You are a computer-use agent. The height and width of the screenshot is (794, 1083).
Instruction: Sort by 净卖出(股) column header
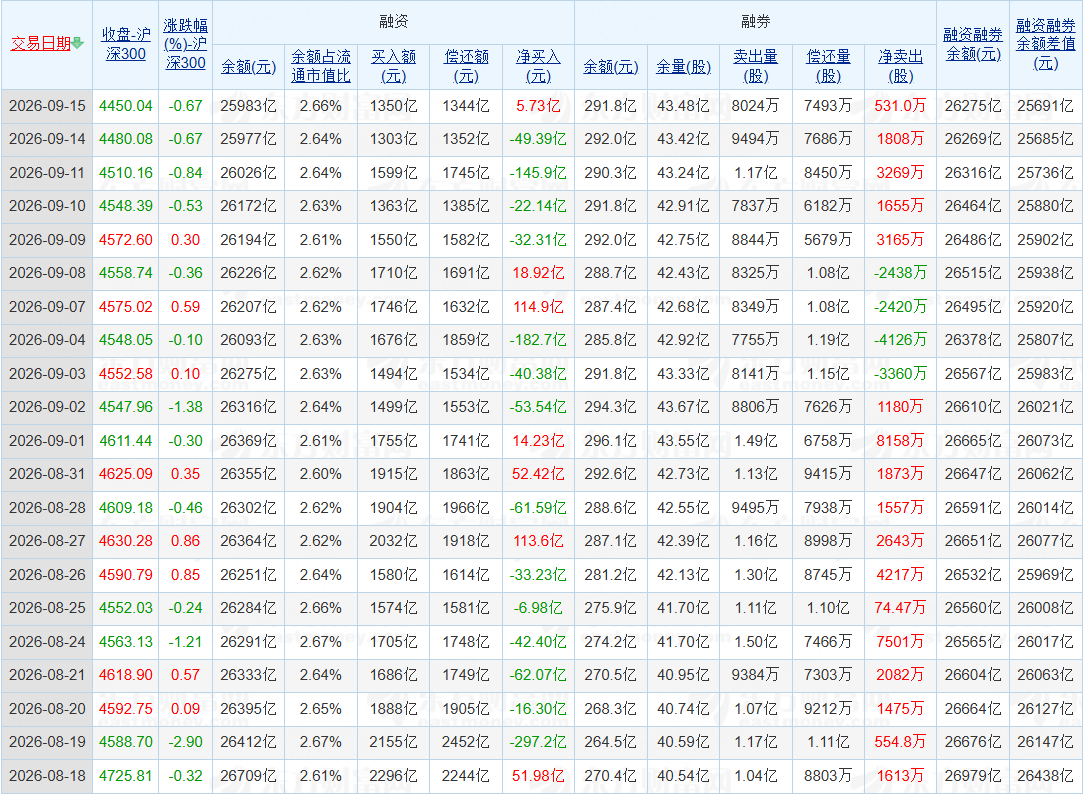901,66
